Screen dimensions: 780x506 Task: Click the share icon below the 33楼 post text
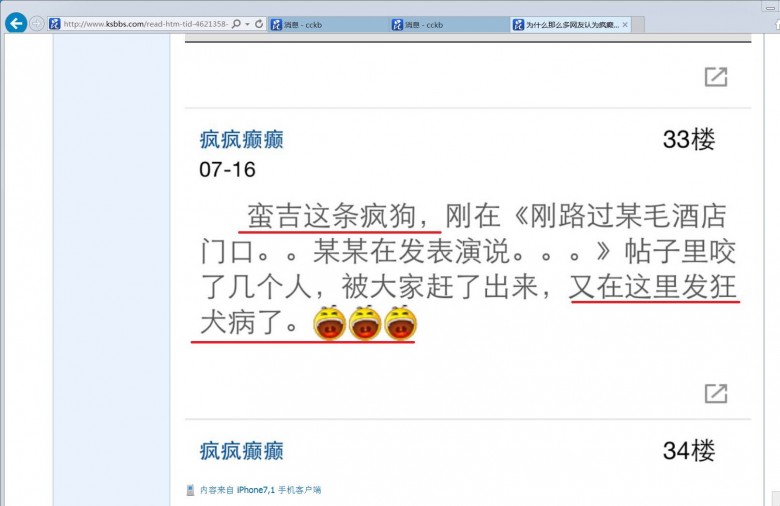[x=716, y=393]
